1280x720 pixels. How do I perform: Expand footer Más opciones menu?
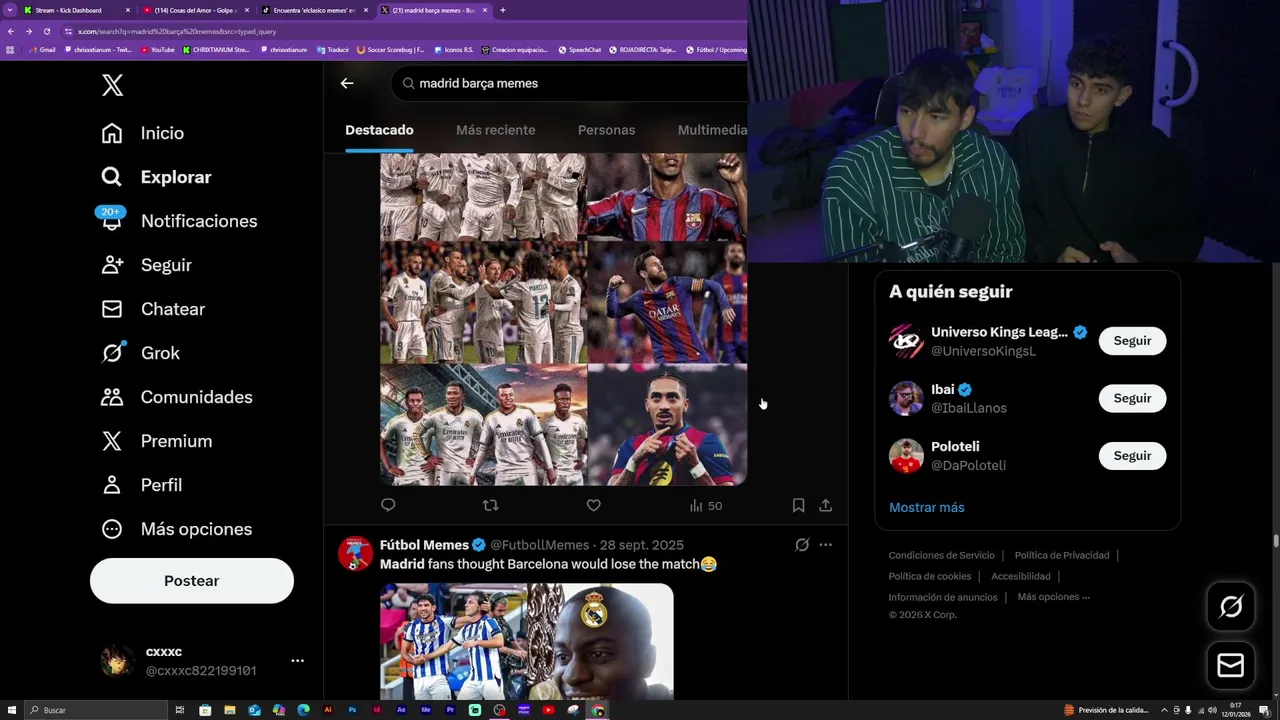(1054, 597)
